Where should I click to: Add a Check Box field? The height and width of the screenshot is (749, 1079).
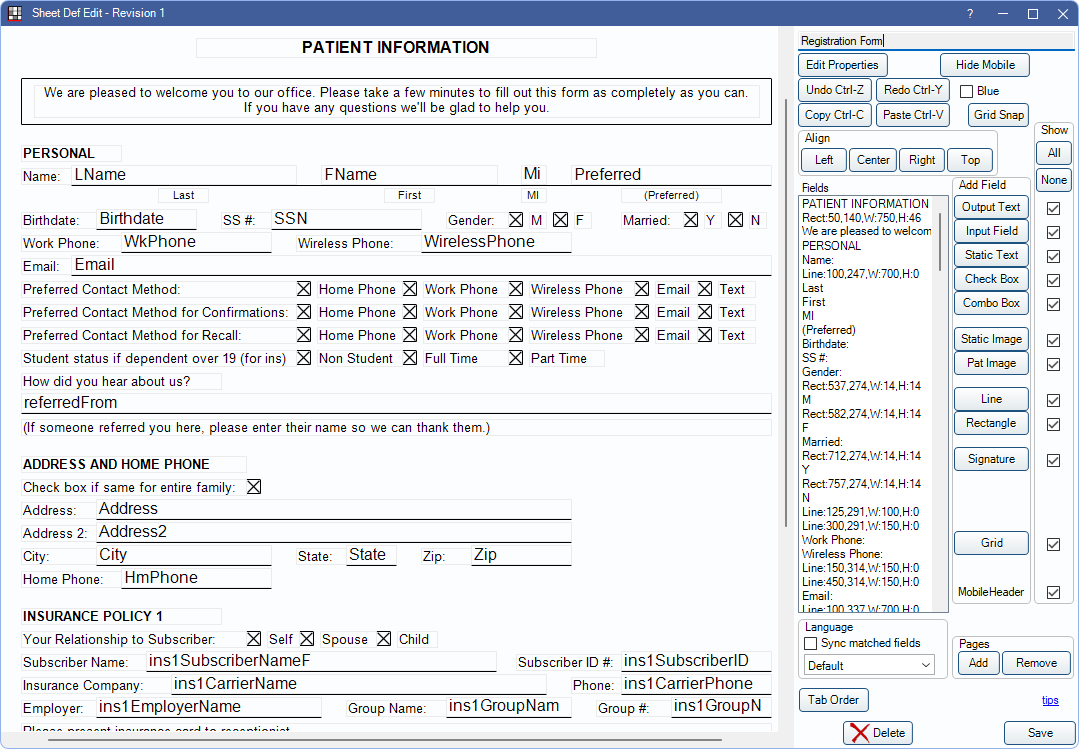[990, 279]
